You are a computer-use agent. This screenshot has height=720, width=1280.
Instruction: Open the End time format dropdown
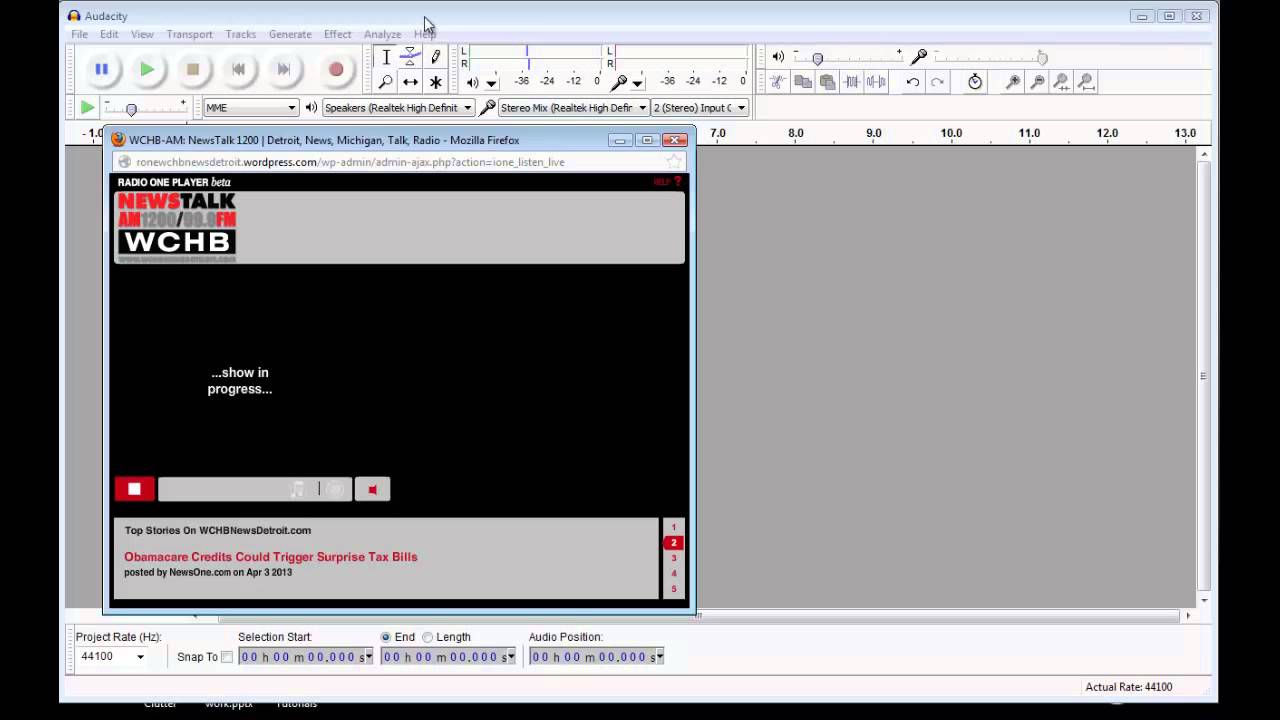[x=511, y=657]
